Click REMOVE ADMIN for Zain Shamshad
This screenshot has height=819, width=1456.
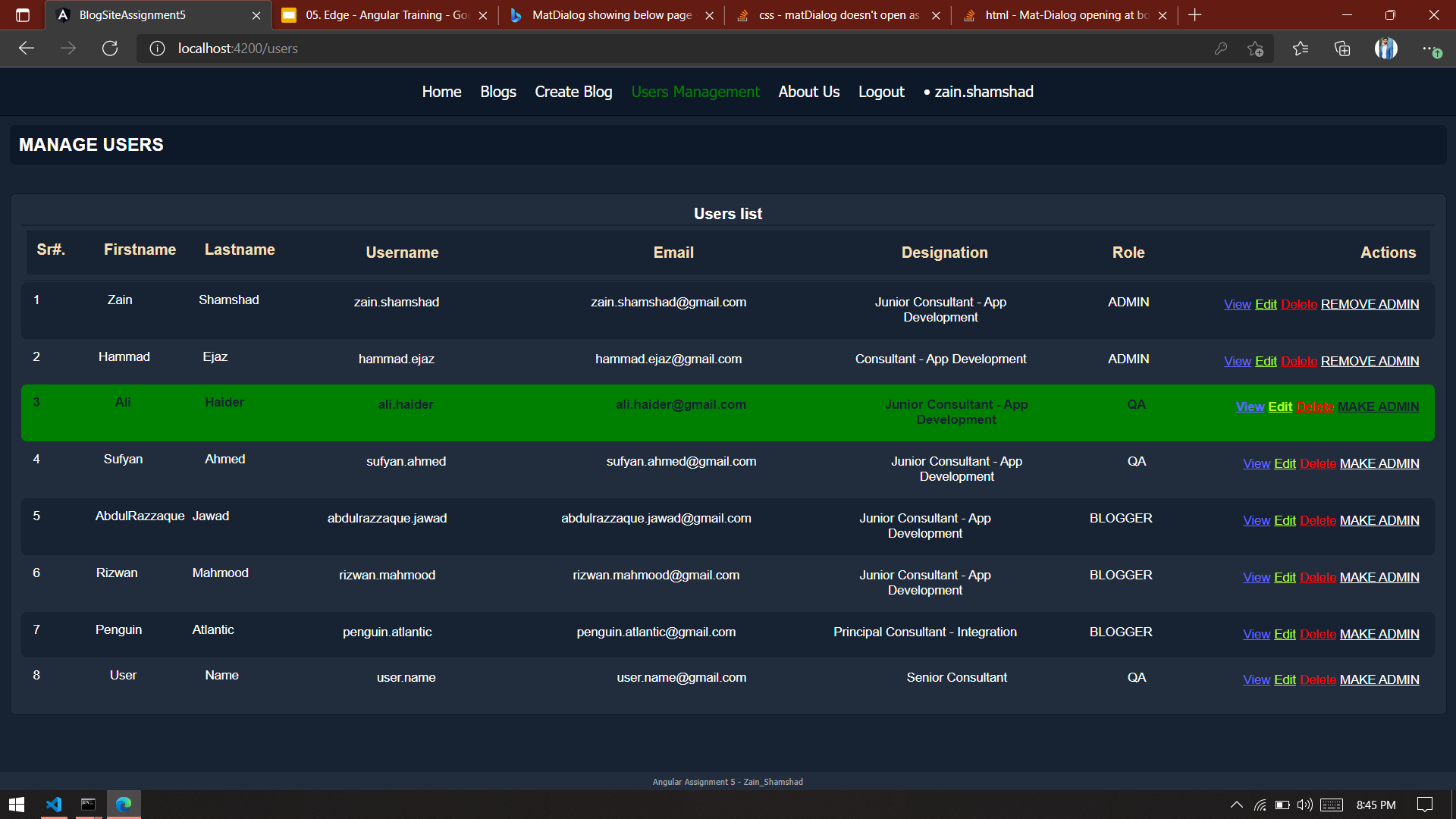click(x=1370, y=304)
